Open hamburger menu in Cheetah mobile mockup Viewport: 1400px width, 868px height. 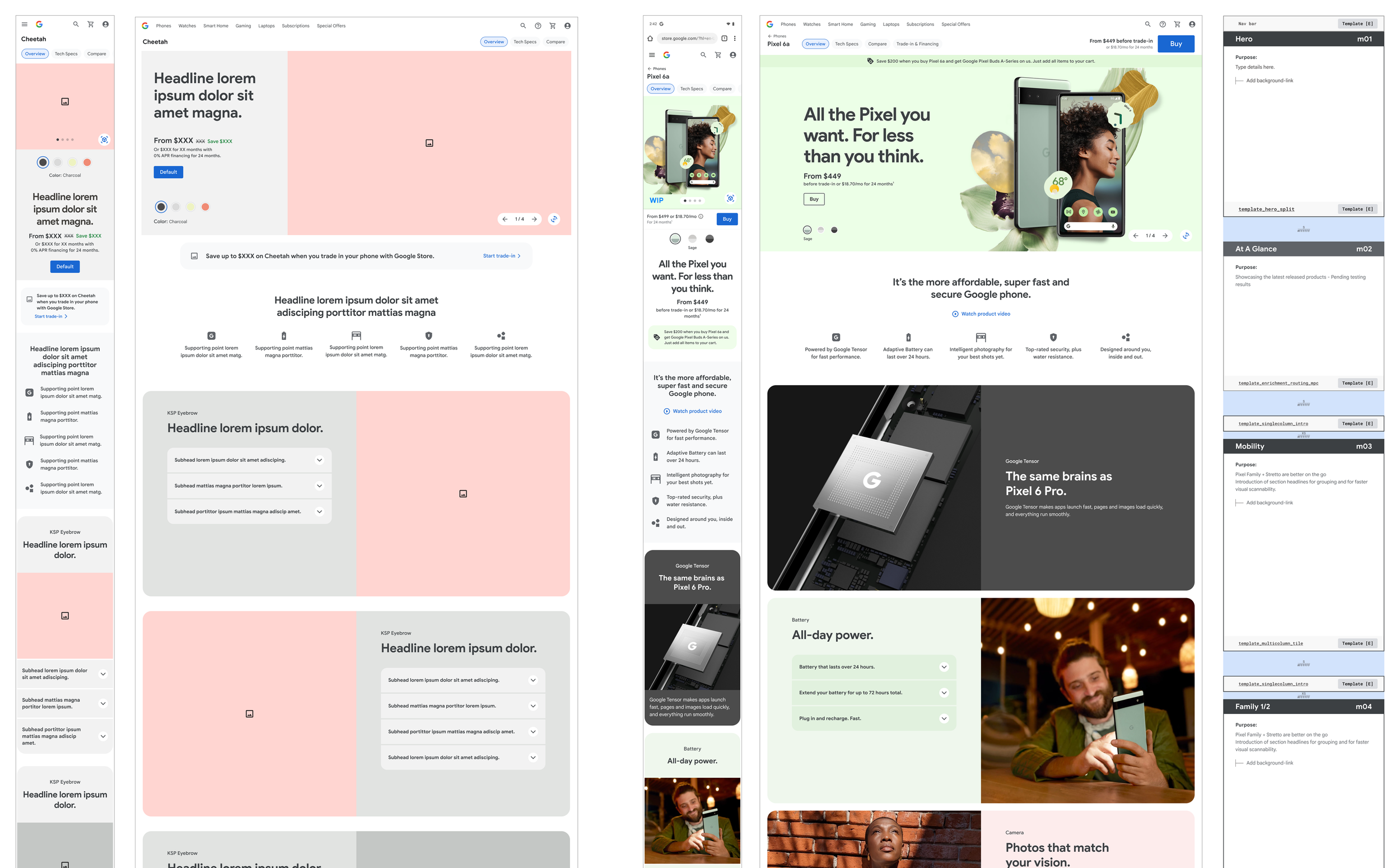click(x=24, y=24)
